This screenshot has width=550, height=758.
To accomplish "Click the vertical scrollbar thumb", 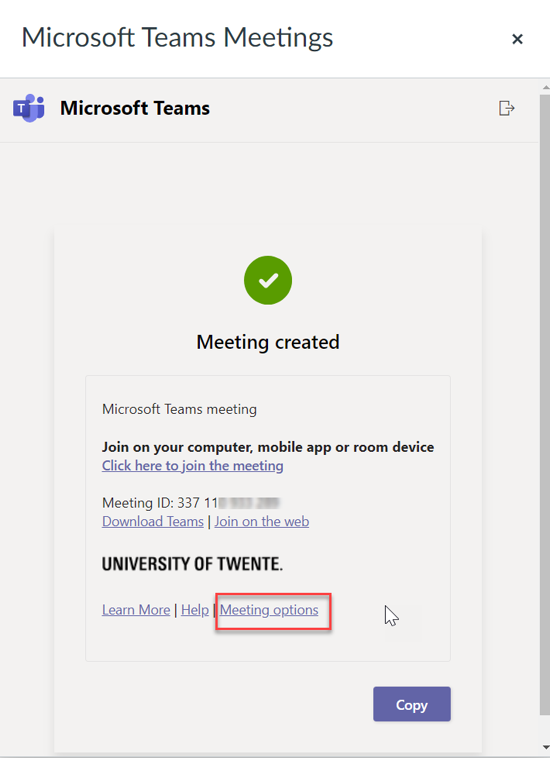I will click(545, 404).
